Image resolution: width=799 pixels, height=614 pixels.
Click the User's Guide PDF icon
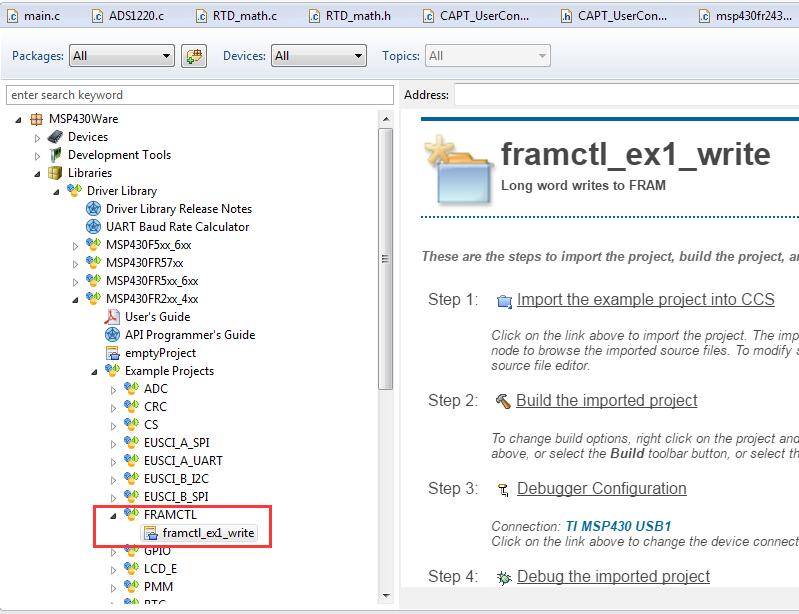click(x=112, y=316)
